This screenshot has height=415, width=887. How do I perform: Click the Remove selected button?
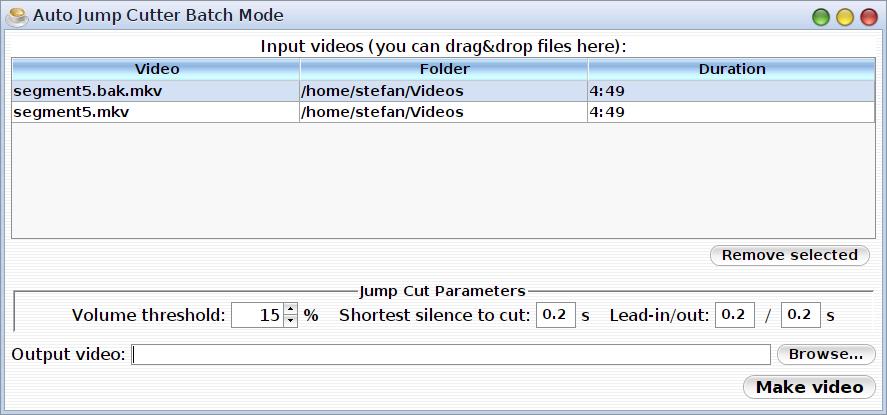789,255
